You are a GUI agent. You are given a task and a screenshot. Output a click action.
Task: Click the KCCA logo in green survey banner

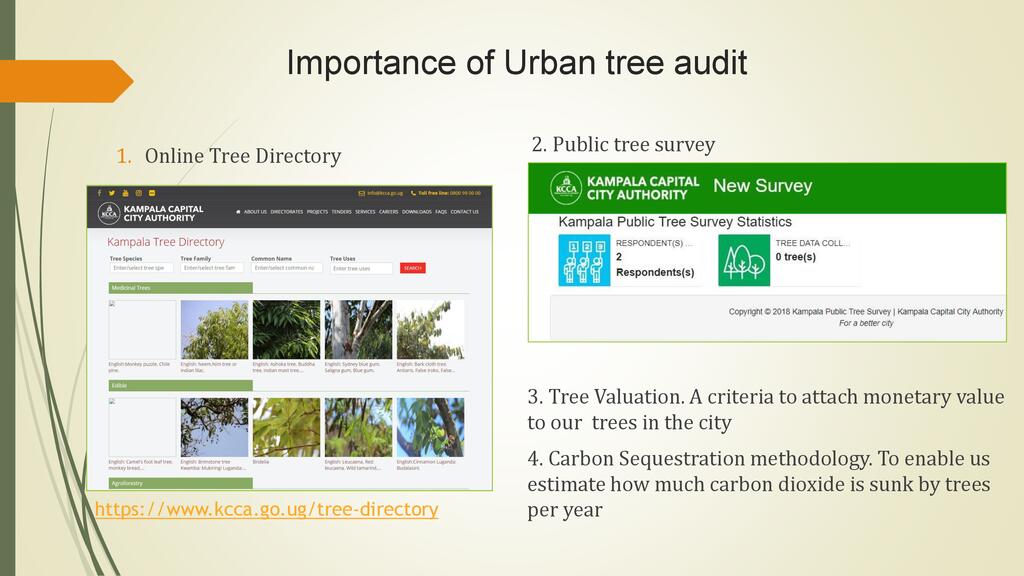[566, 188]
